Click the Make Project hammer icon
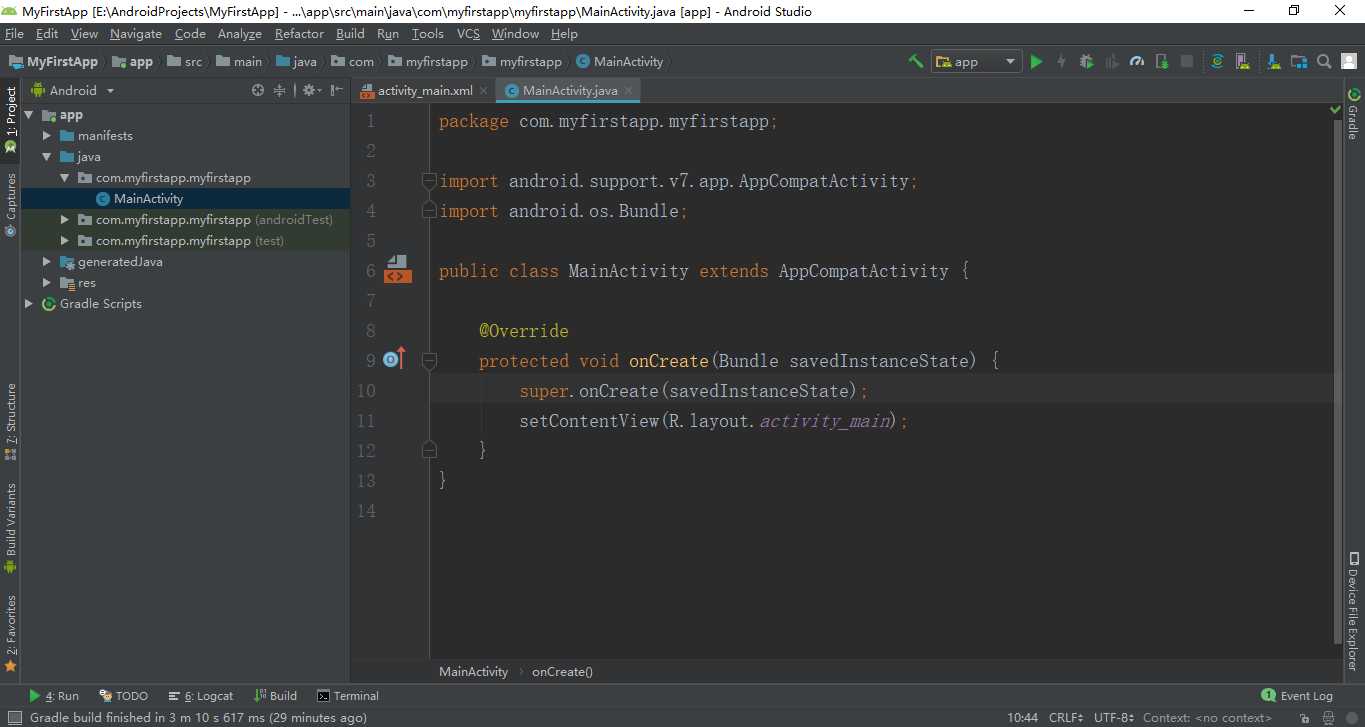This screenshot has width=1365, height=727. [x=915, y=61]
